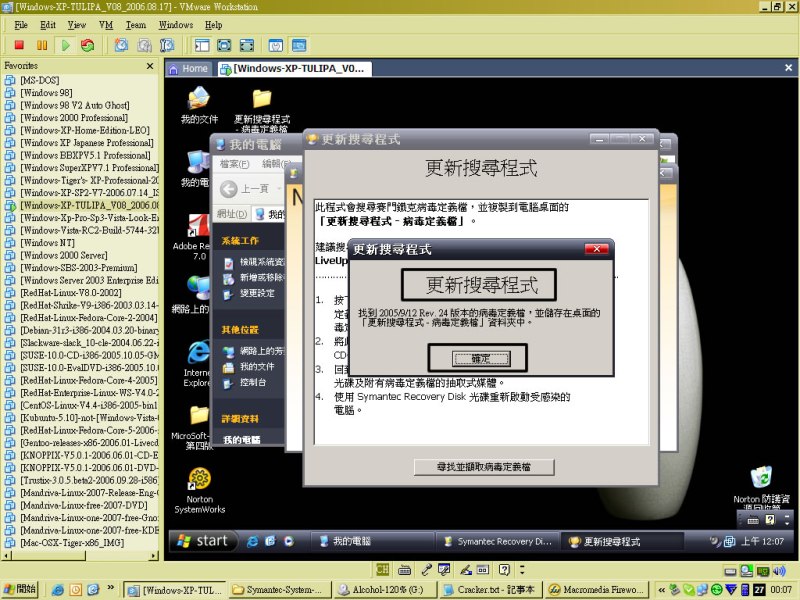Click Alcohol-120% (G:) host taskbar button
Screen dimensions: 800x600
tap(387, 589)
